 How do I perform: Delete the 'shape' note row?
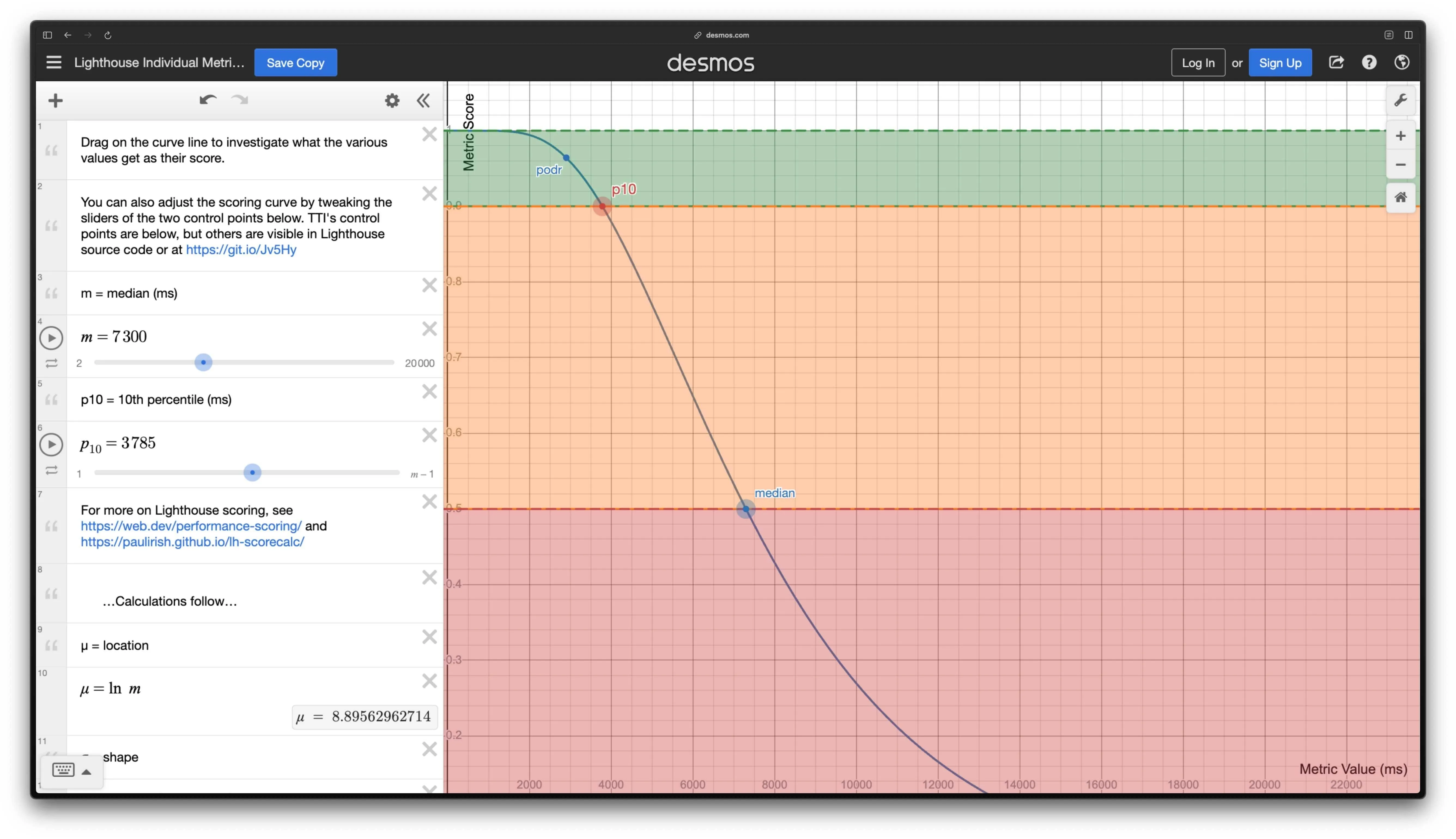pos(429,749)
